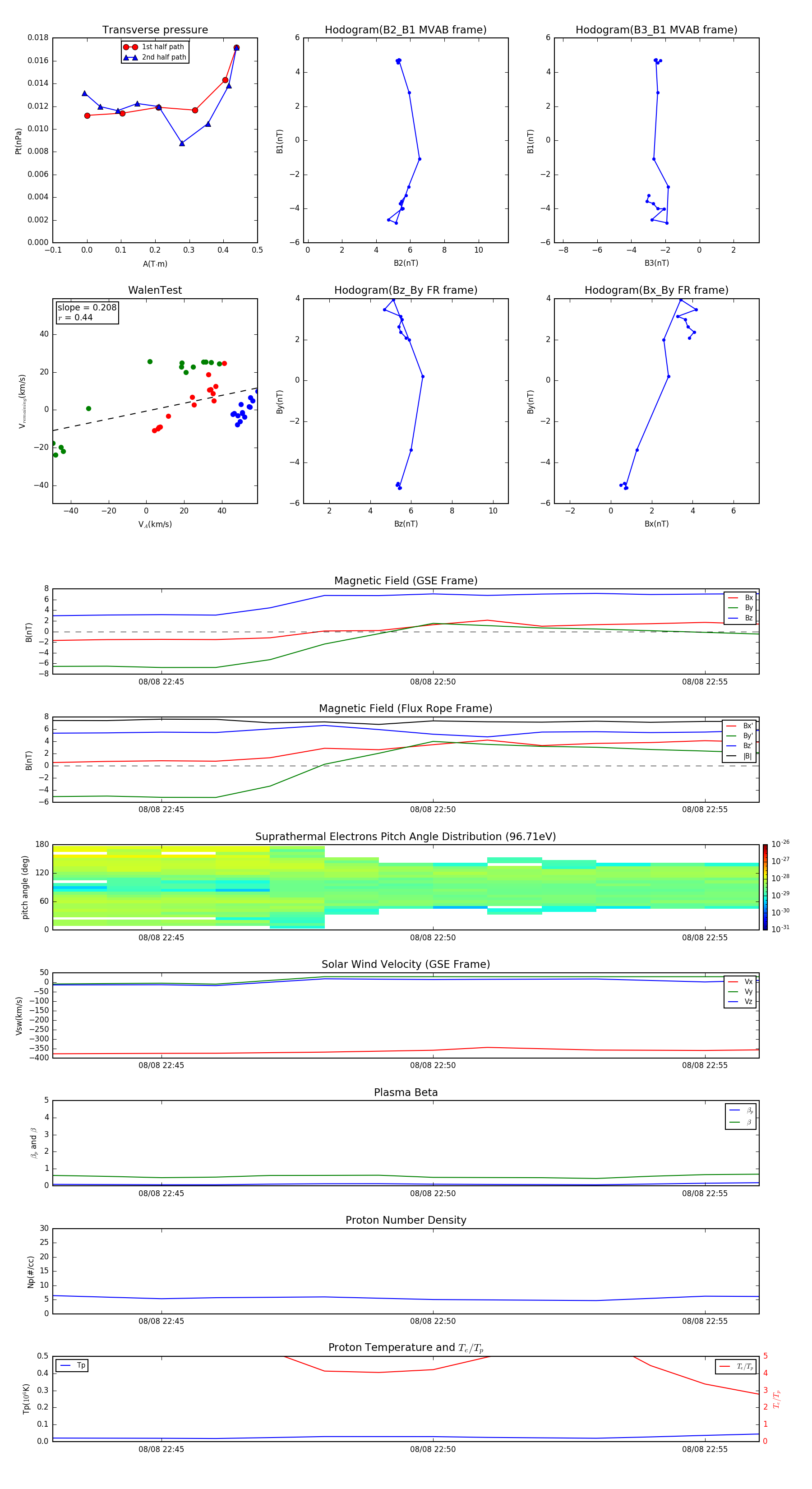812x1489 pixels.
Task: Click the 'Vsw(km/s)' y-axis label
Action: (x=18, y=1016)
